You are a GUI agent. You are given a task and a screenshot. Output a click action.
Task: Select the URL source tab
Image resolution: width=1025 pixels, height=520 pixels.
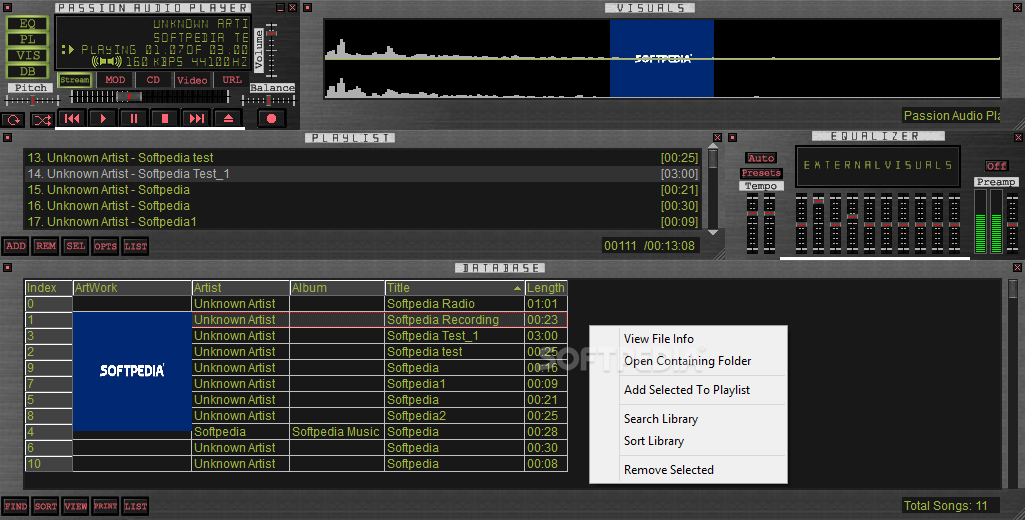(x=232, y=80)
